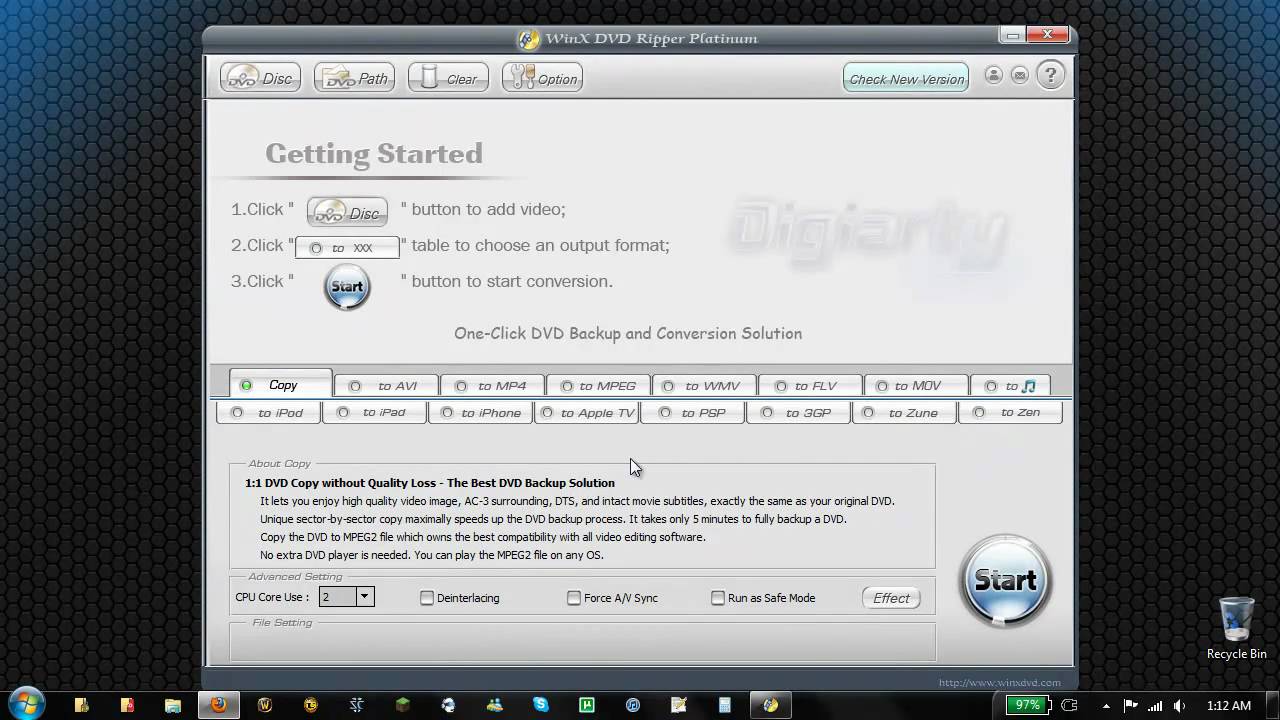Open the Effect button

coord(891,598)
